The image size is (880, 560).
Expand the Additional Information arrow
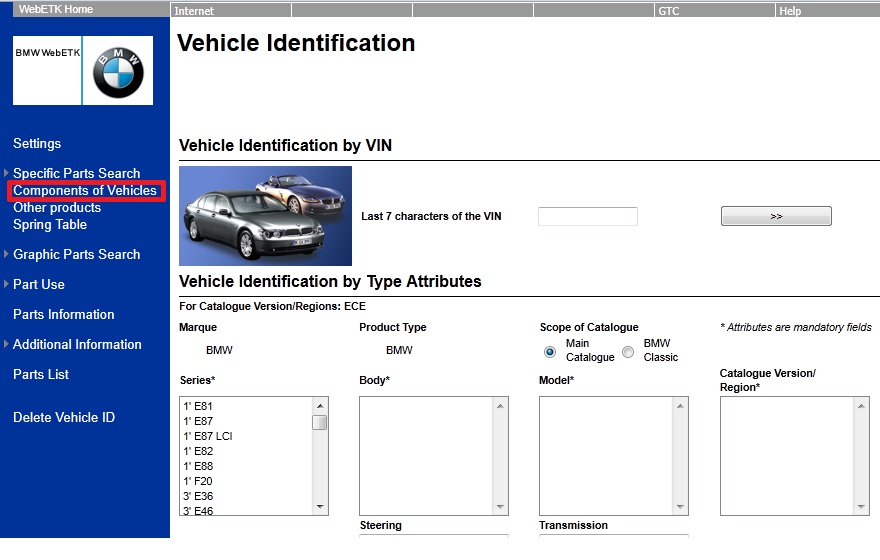(6, 344)
